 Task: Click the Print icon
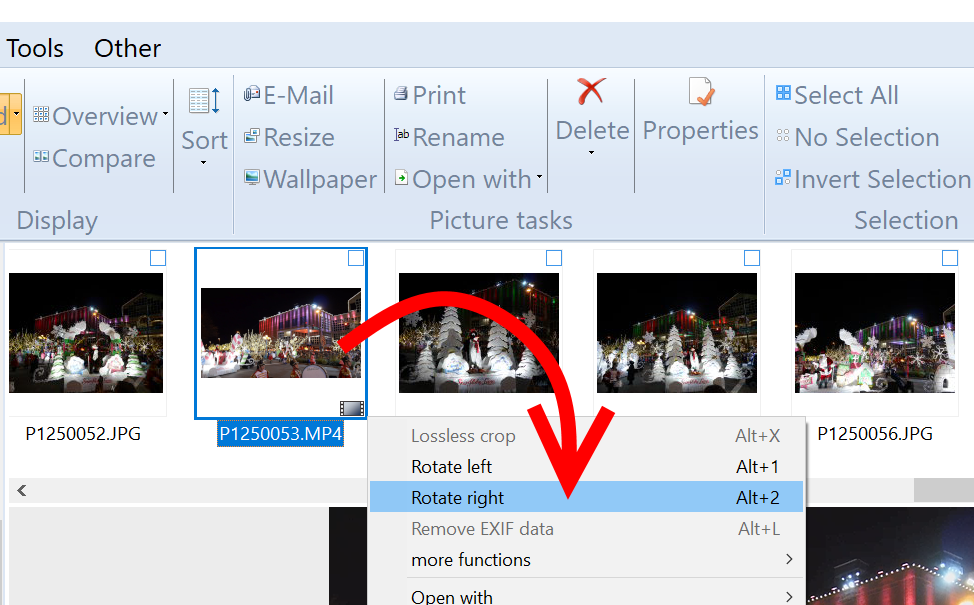click(x=401, y=95)
